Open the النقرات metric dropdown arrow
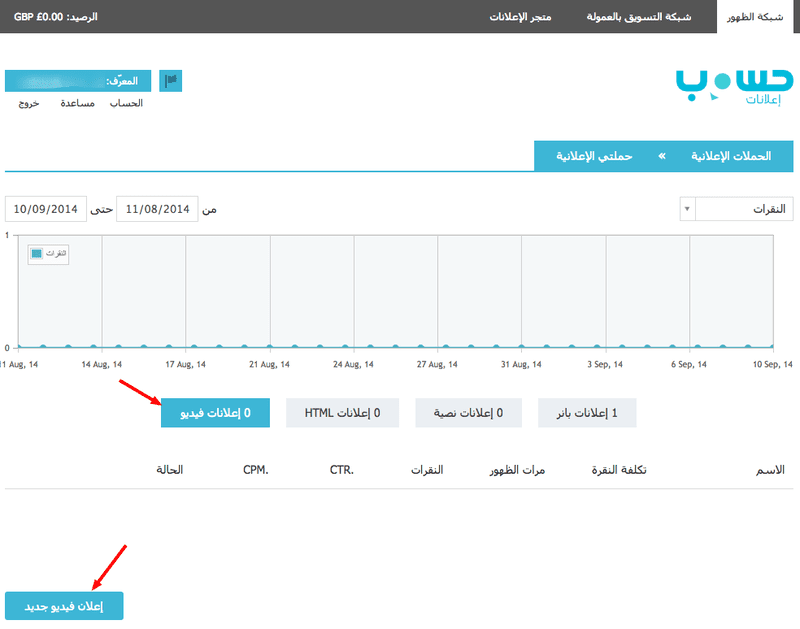The width and height of the screenshot is (800, 629). click(x=687, y=209)
